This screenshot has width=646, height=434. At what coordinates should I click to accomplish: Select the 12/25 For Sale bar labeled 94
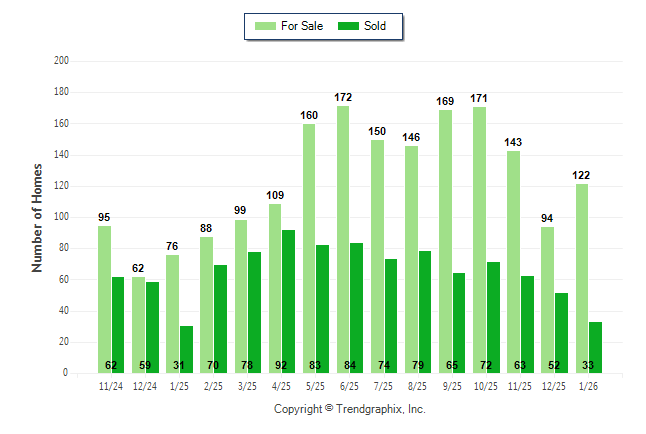click(547, 300)
